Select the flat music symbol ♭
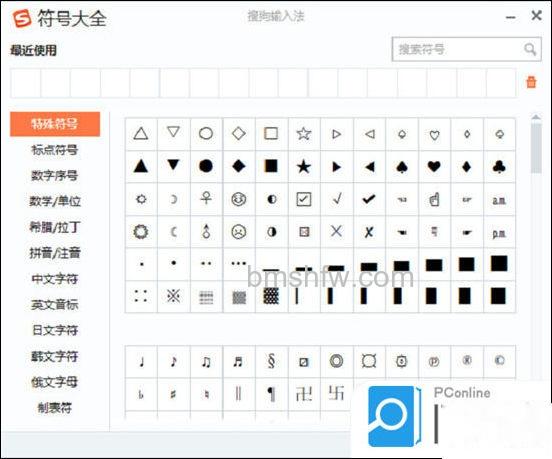This screenshot has width=552, height=459. [141, 395]
